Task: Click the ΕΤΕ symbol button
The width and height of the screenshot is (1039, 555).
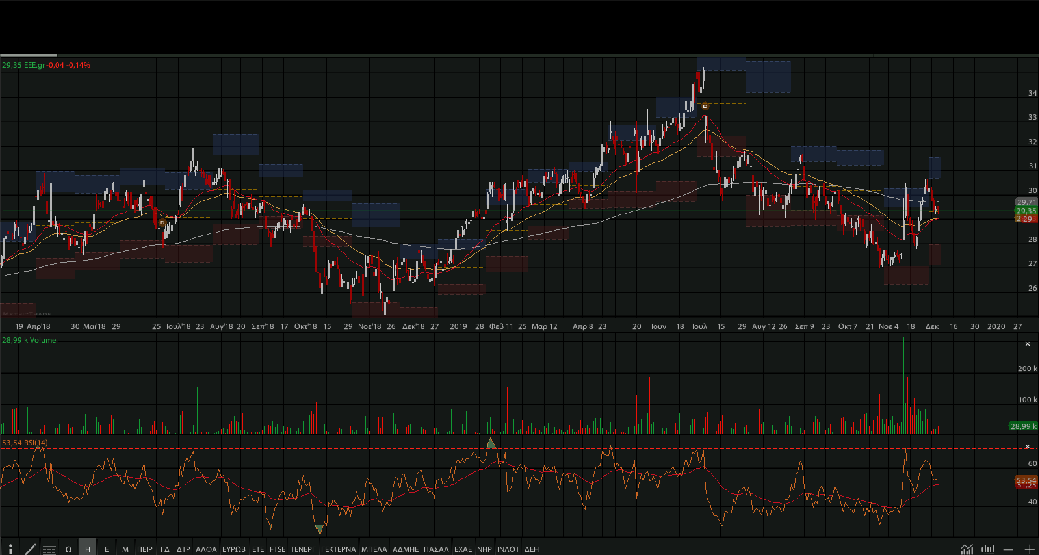Action: pos(258,549)
